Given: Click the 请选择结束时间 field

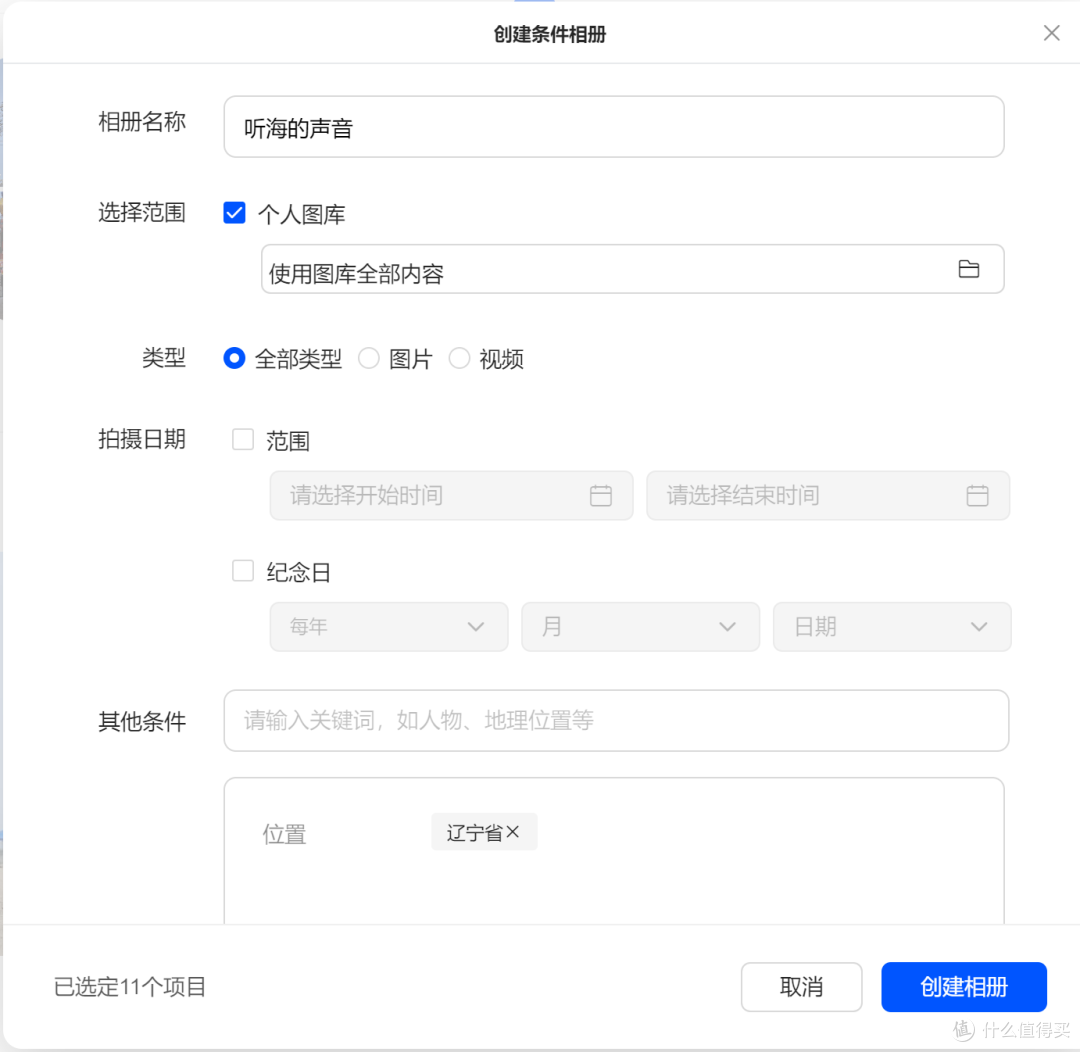Looking at the screenshot, I should [828, 495].
